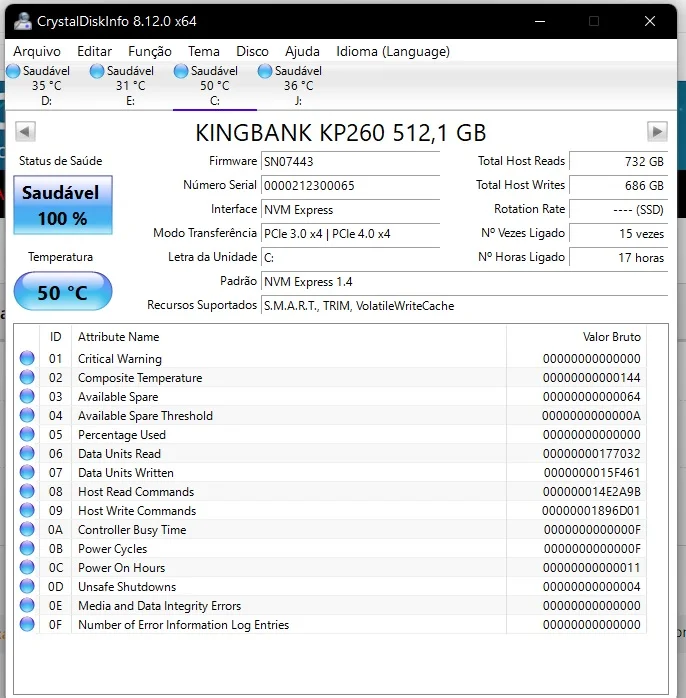Click the Saudável 100 % health button
The height and width of the screenshot is (698, 686).
(63, 205)
